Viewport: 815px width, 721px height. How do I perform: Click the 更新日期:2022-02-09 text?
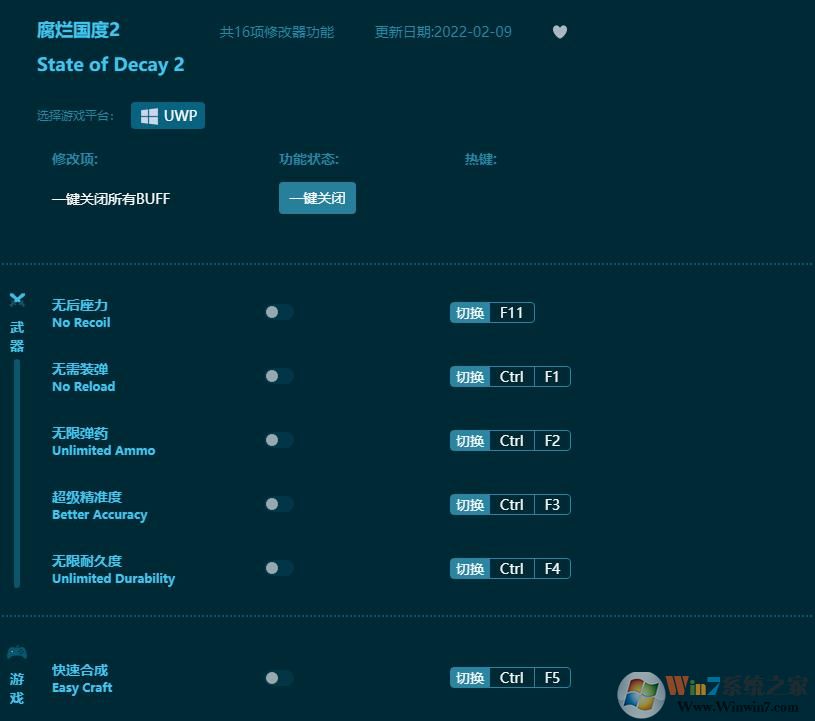pyautogui.click(x=443, y=32)
